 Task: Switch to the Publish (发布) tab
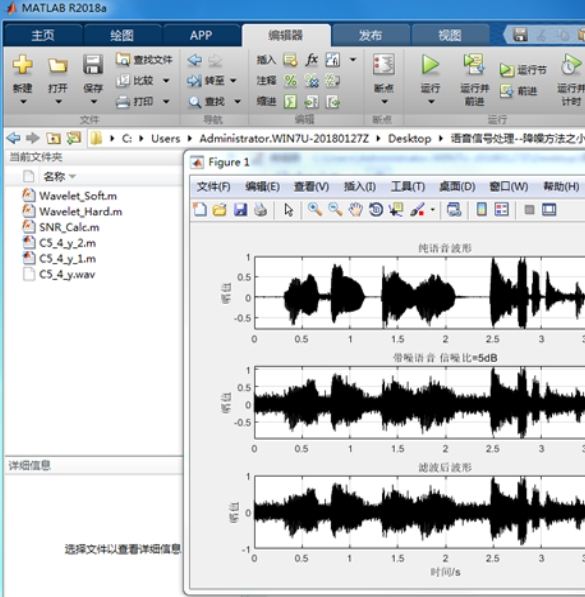coord(370,35)
